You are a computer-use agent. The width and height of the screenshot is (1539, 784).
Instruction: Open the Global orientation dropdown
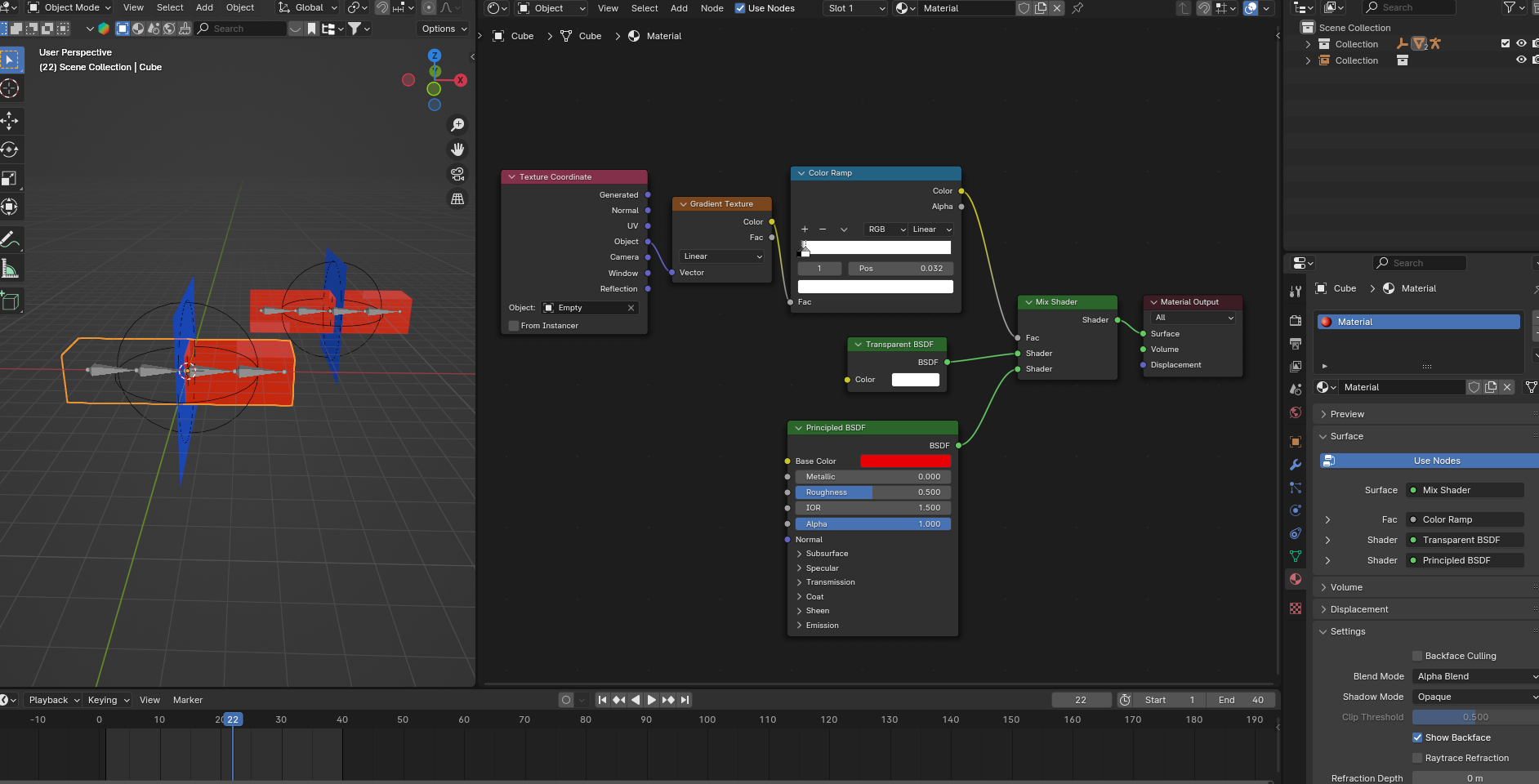(308, 7)
